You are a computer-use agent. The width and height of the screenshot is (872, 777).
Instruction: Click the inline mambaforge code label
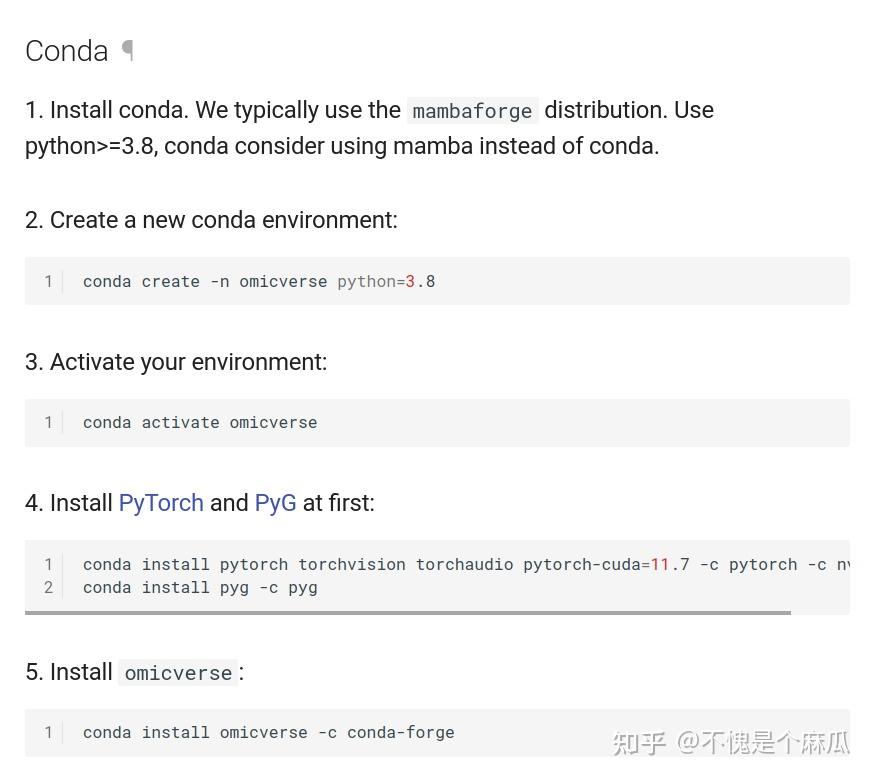point(472,111)
